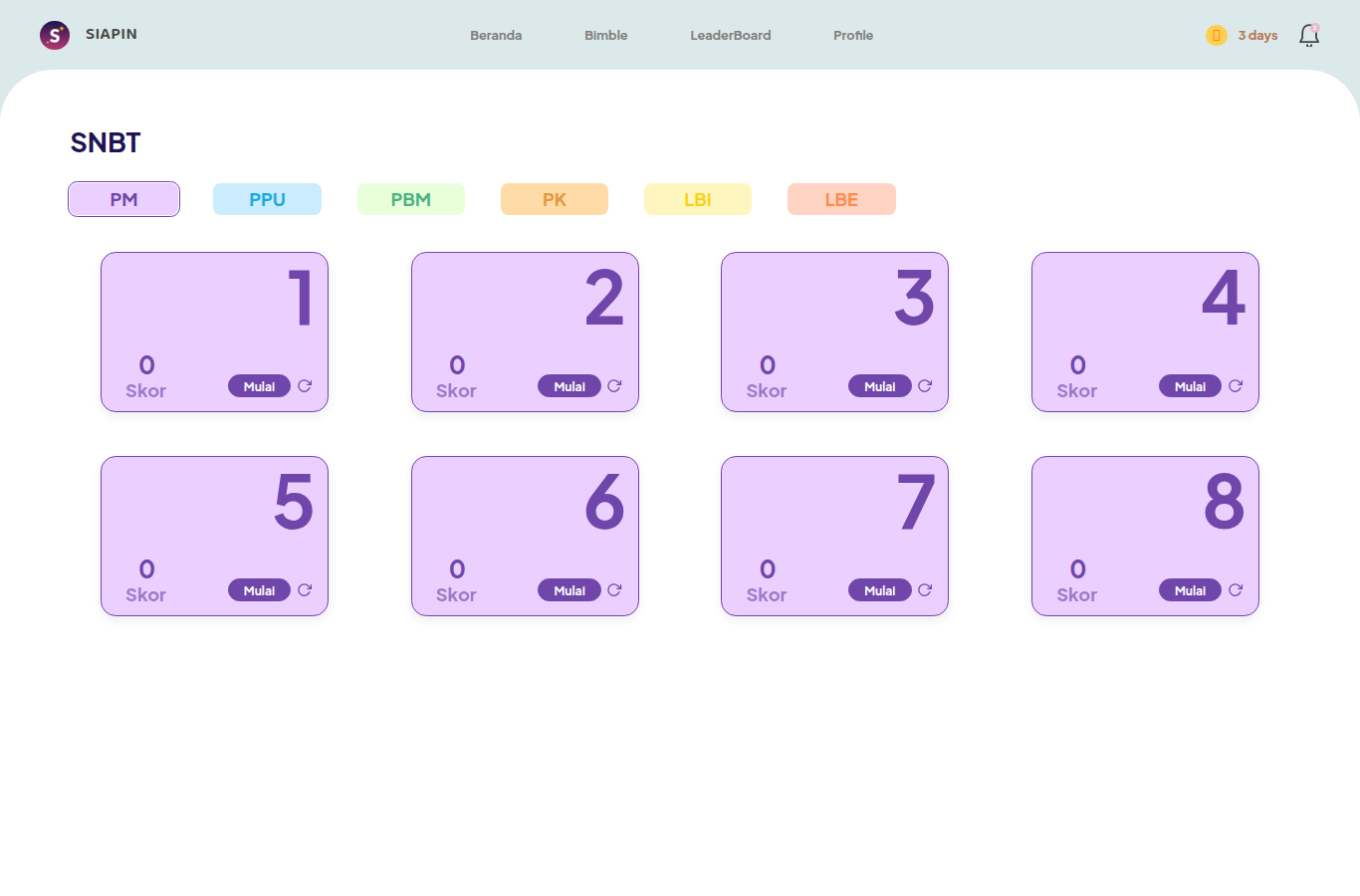Switch to the PBM tab
The height and width of the screenshot is (896, 1360).
pos(411,199)
